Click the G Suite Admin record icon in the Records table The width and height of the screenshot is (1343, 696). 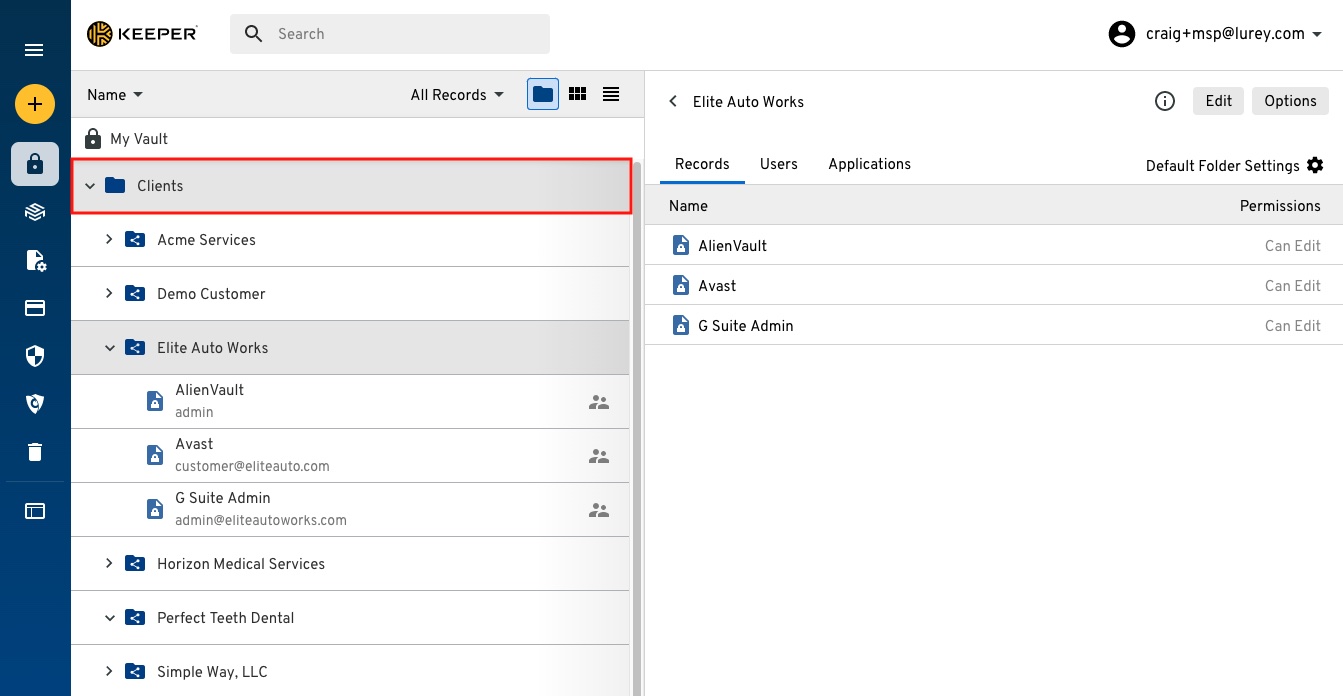[680, 325]
